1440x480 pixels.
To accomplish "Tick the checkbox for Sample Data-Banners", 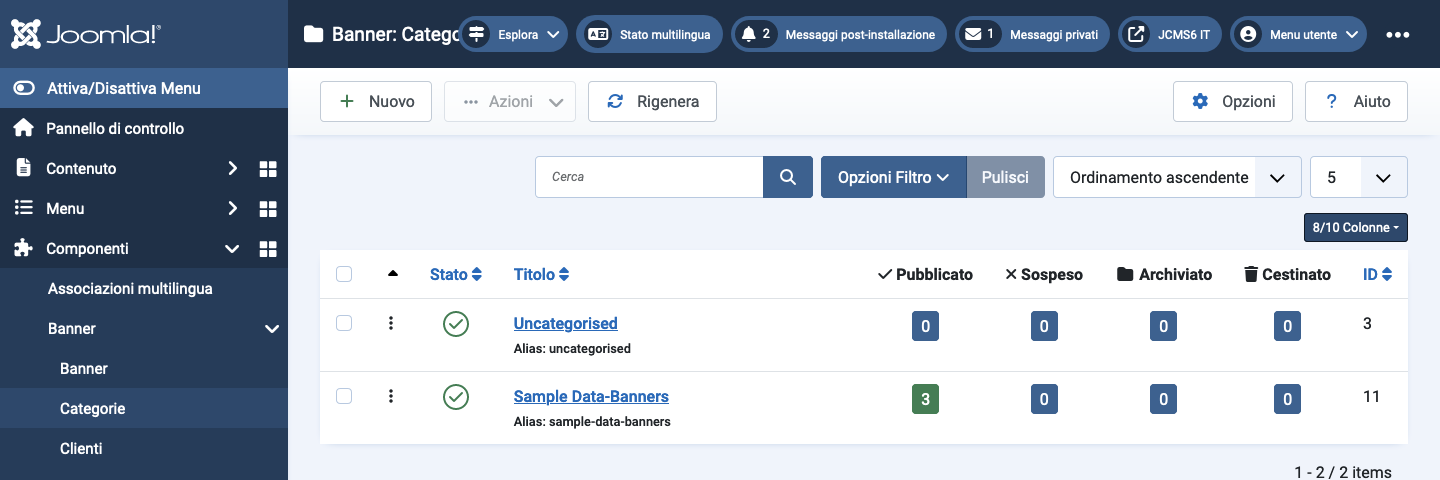I will 344,396.
